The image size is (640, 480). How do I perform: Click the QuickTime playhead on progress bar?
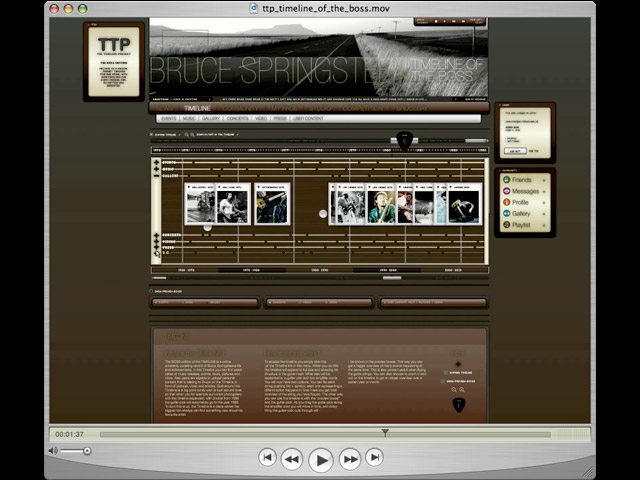coord(385,433)
